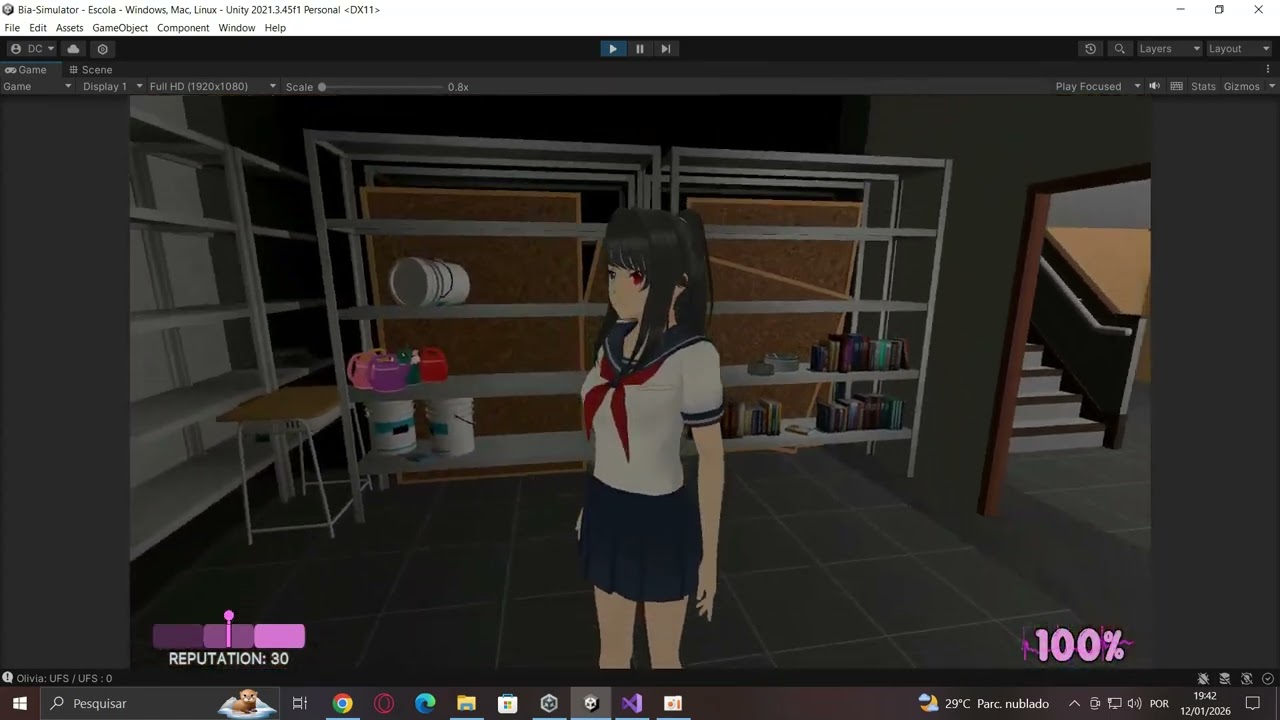The image size is (1280, 720).
Task: Open the Play Focused dropdown
Action: click(x=1098, y=87)
